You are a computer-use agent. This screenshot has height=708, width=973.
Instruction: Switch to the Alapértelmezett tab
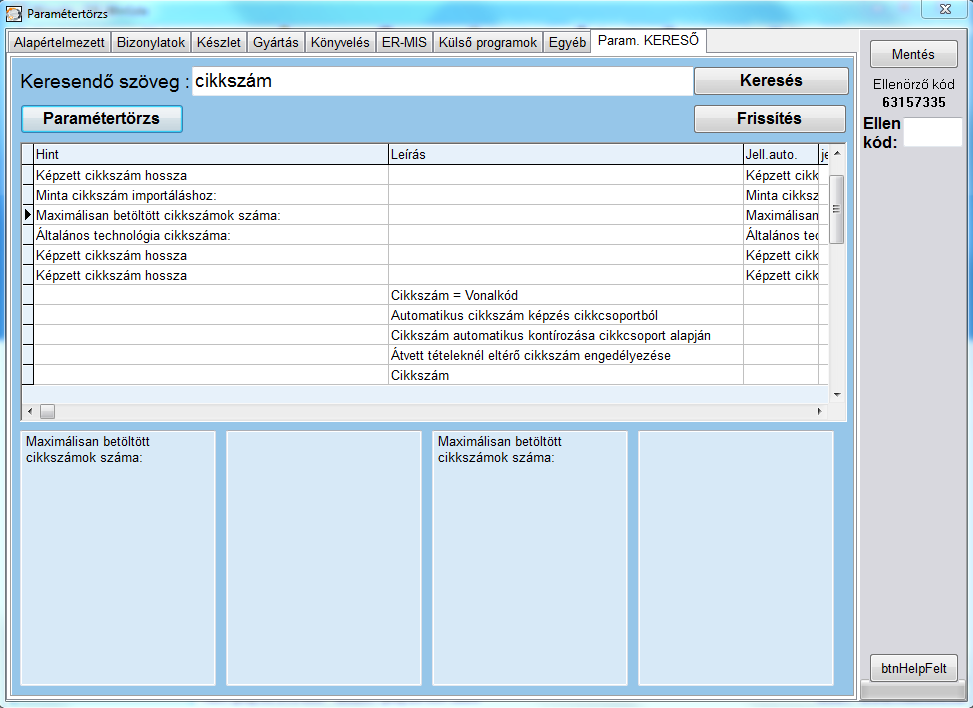click(x=60, y=42)
